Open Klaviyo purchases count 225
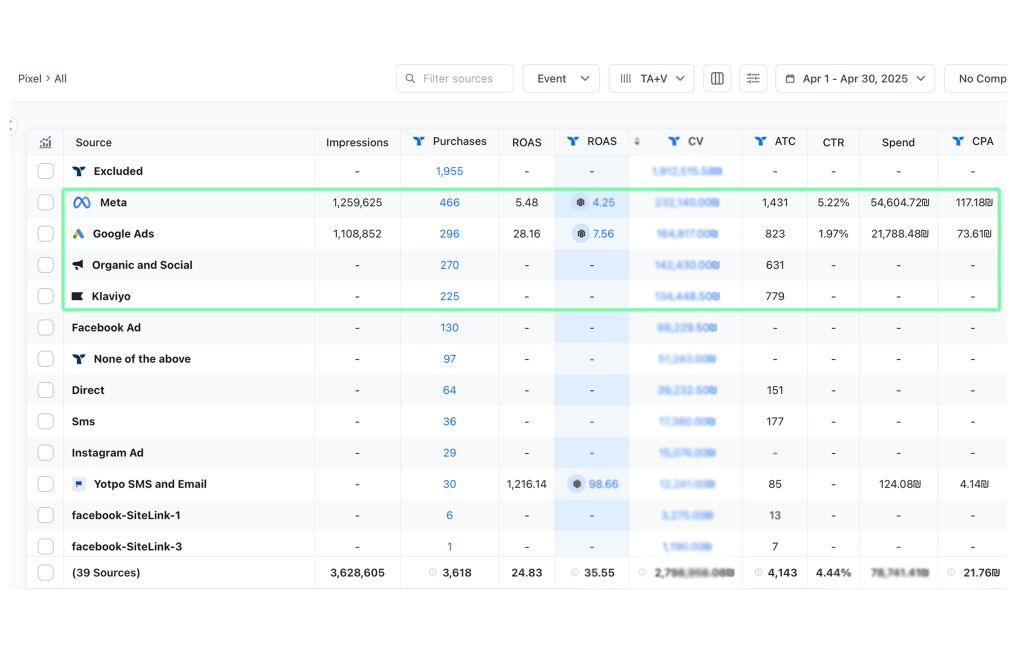Viewport: 1024px width, 652px height. tap(449, 296)
